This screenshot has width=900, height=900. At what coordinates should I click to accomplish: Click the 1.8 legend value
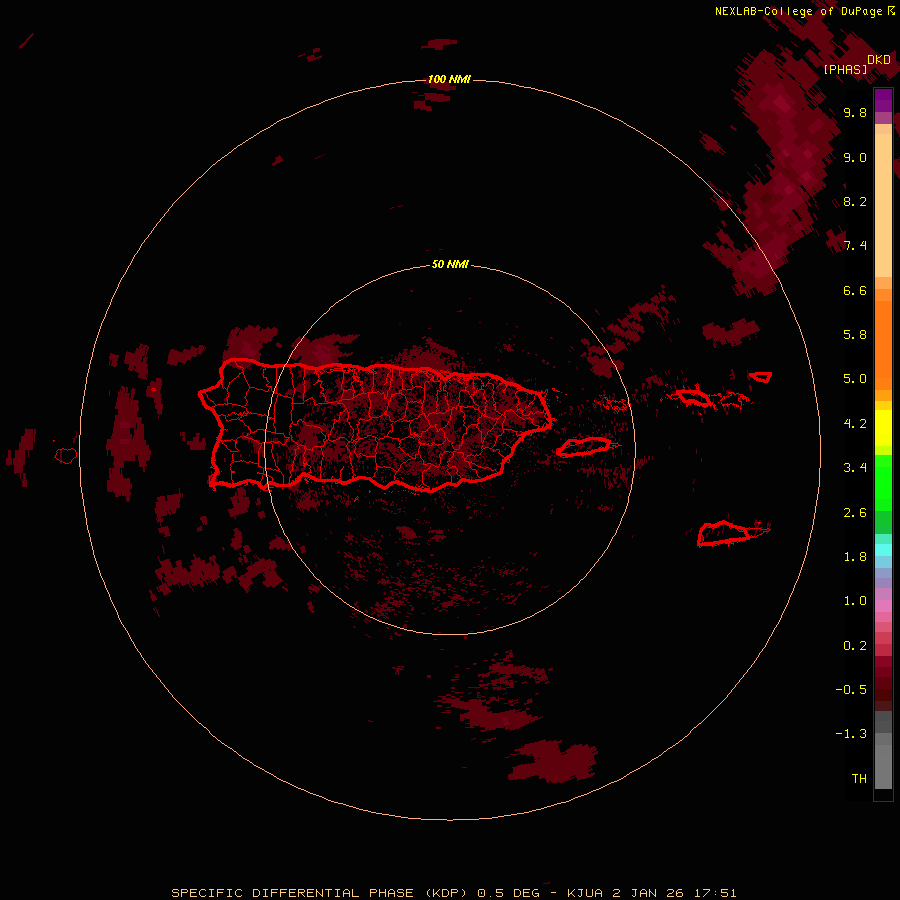click(x=855, y=557)
